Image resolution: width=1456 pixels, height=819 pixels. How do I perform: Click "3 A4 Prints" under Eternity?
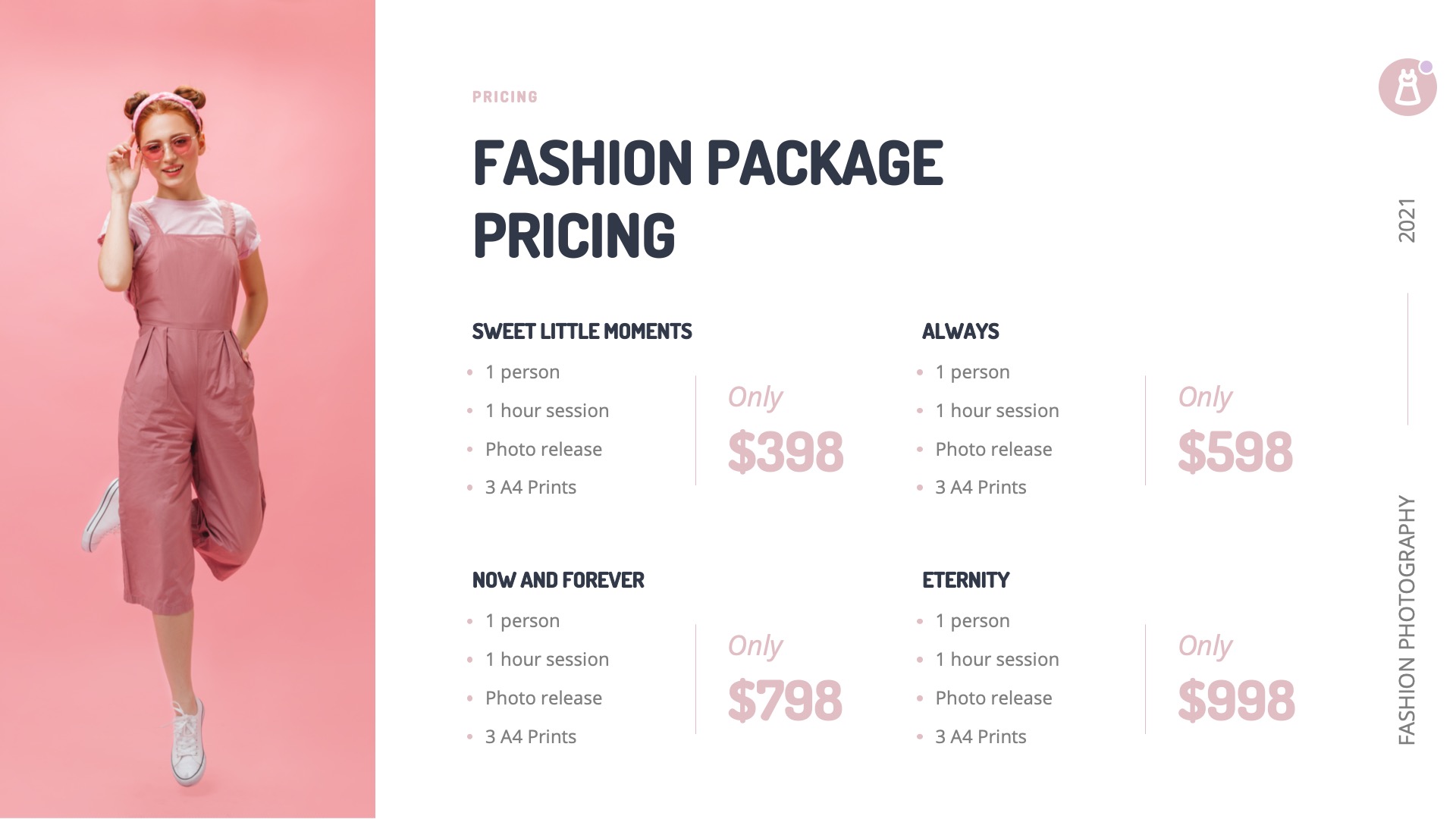(x=981, y=736)
